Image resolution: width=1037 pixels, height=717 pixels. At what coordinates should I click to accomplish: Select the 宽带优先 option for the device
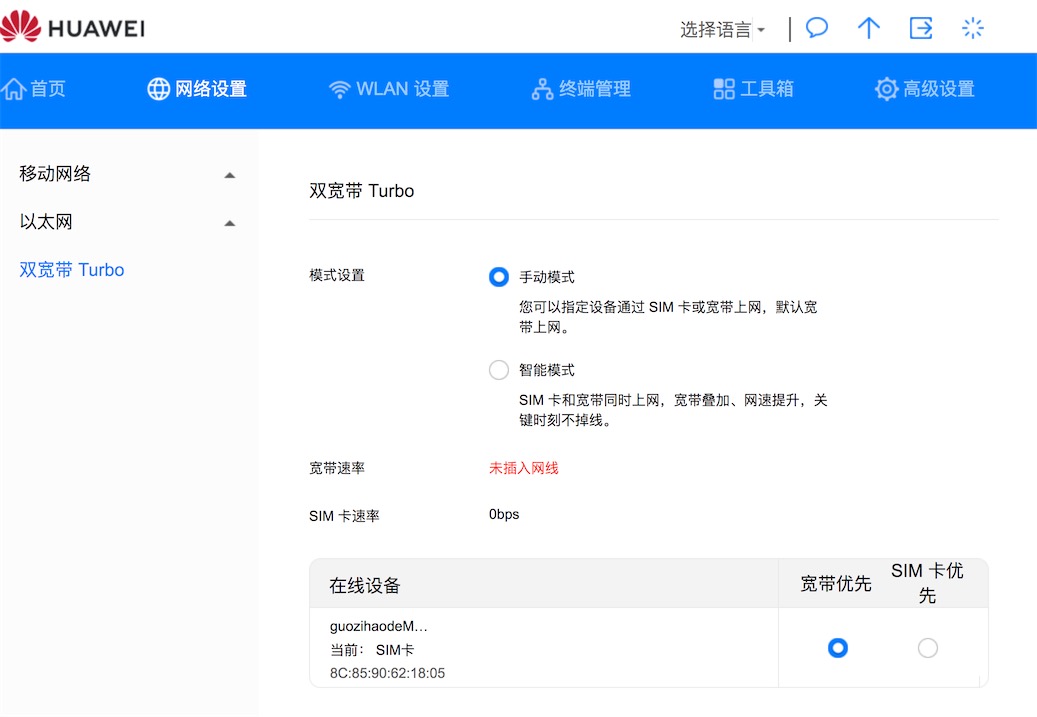point(837,648)
